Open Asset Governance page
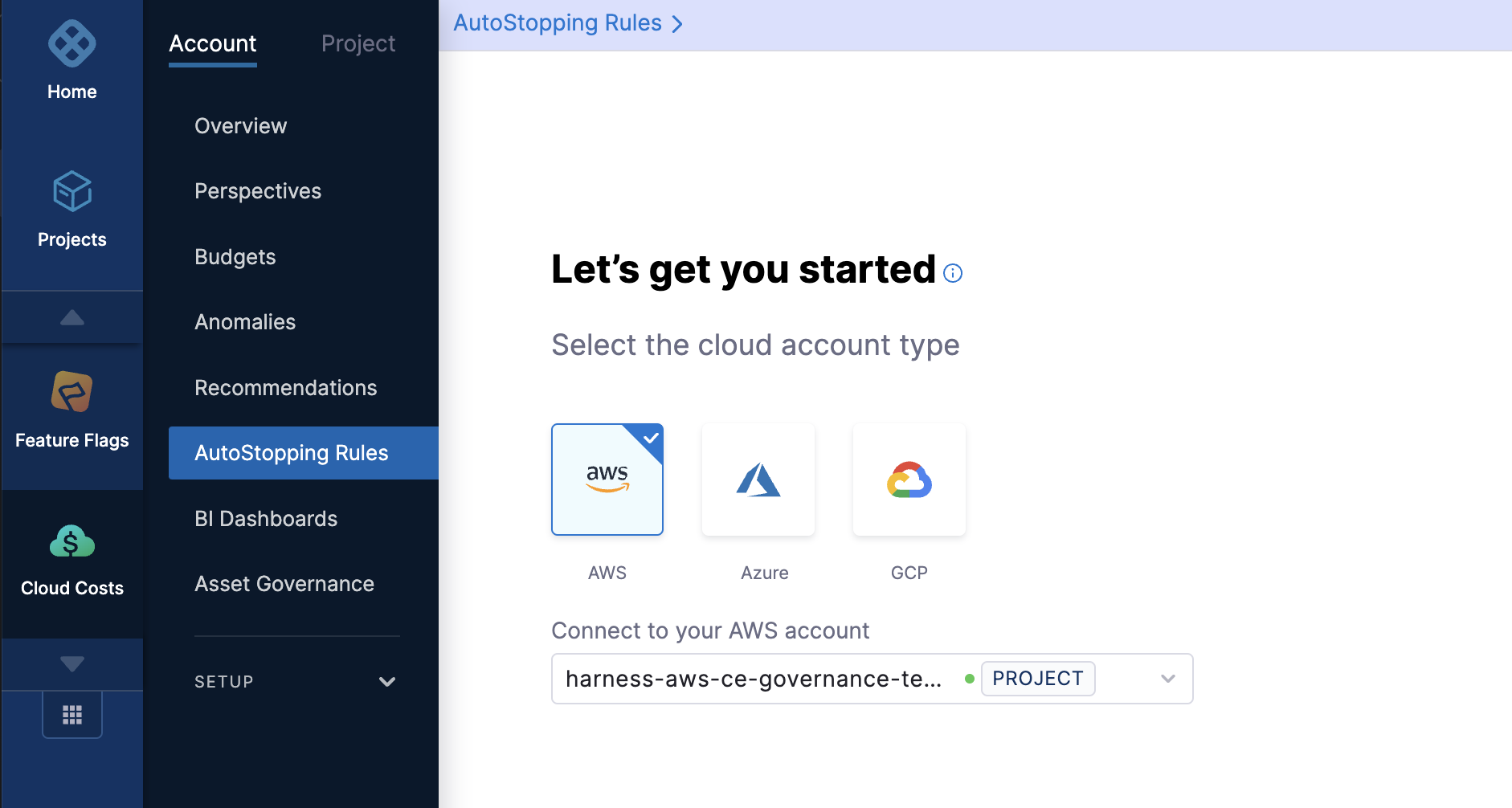The image size is (1512, 808). point(284,584)
